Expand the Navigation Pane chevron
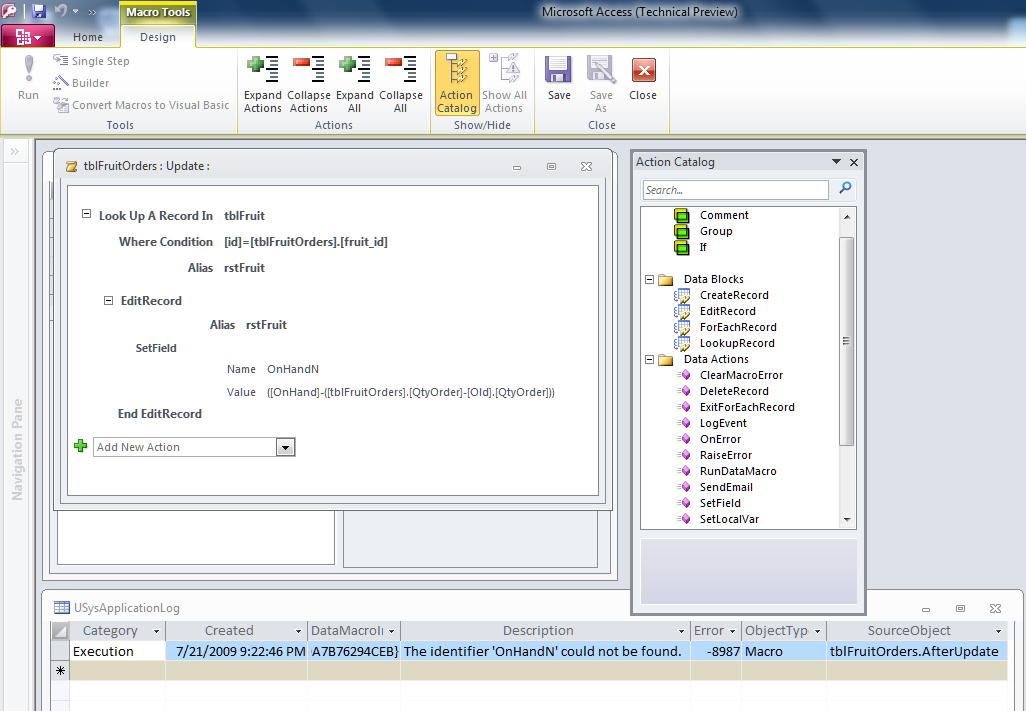 tap(15, 152)
